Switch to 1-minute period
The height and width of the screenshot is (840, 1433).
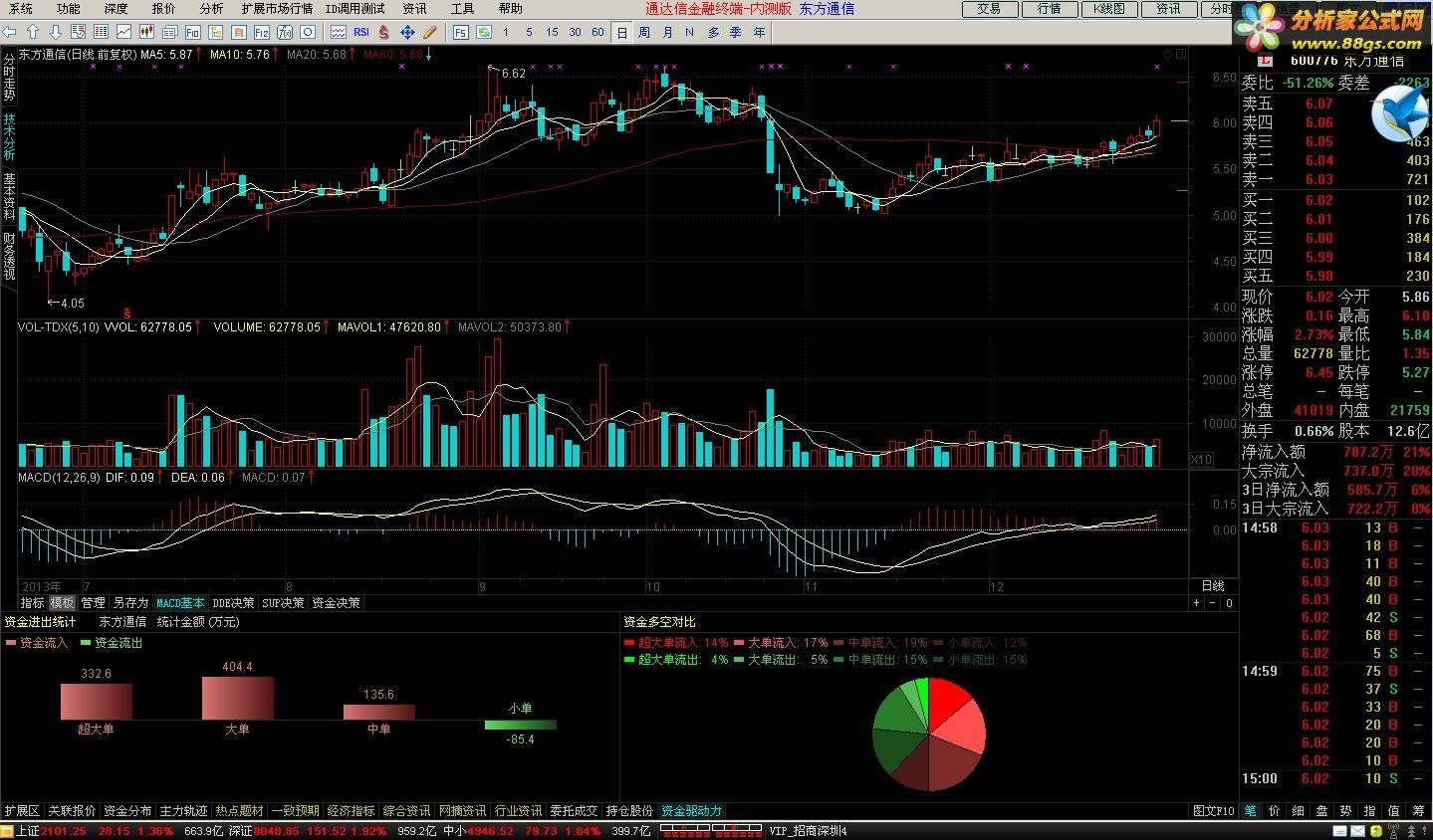point(505,33)
